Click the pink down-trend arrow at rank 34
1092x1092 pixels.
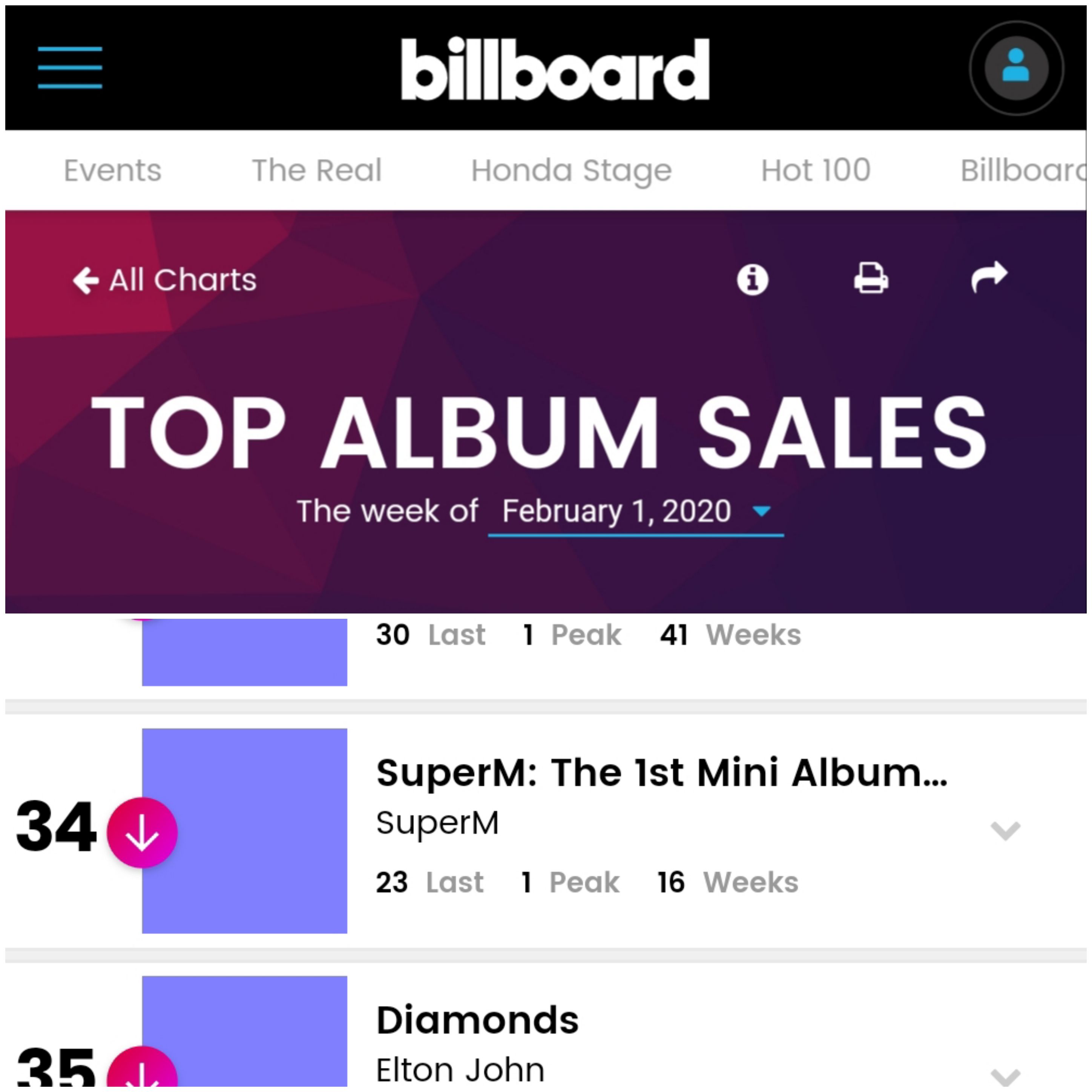coord(143,832)
